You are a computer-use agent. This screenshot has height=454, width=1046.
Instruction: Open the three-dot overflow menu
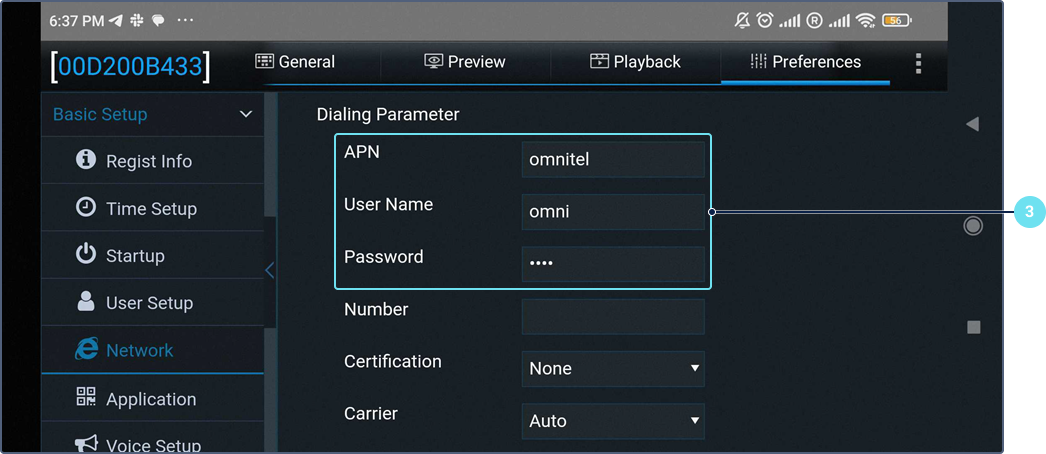click(918, 64)
